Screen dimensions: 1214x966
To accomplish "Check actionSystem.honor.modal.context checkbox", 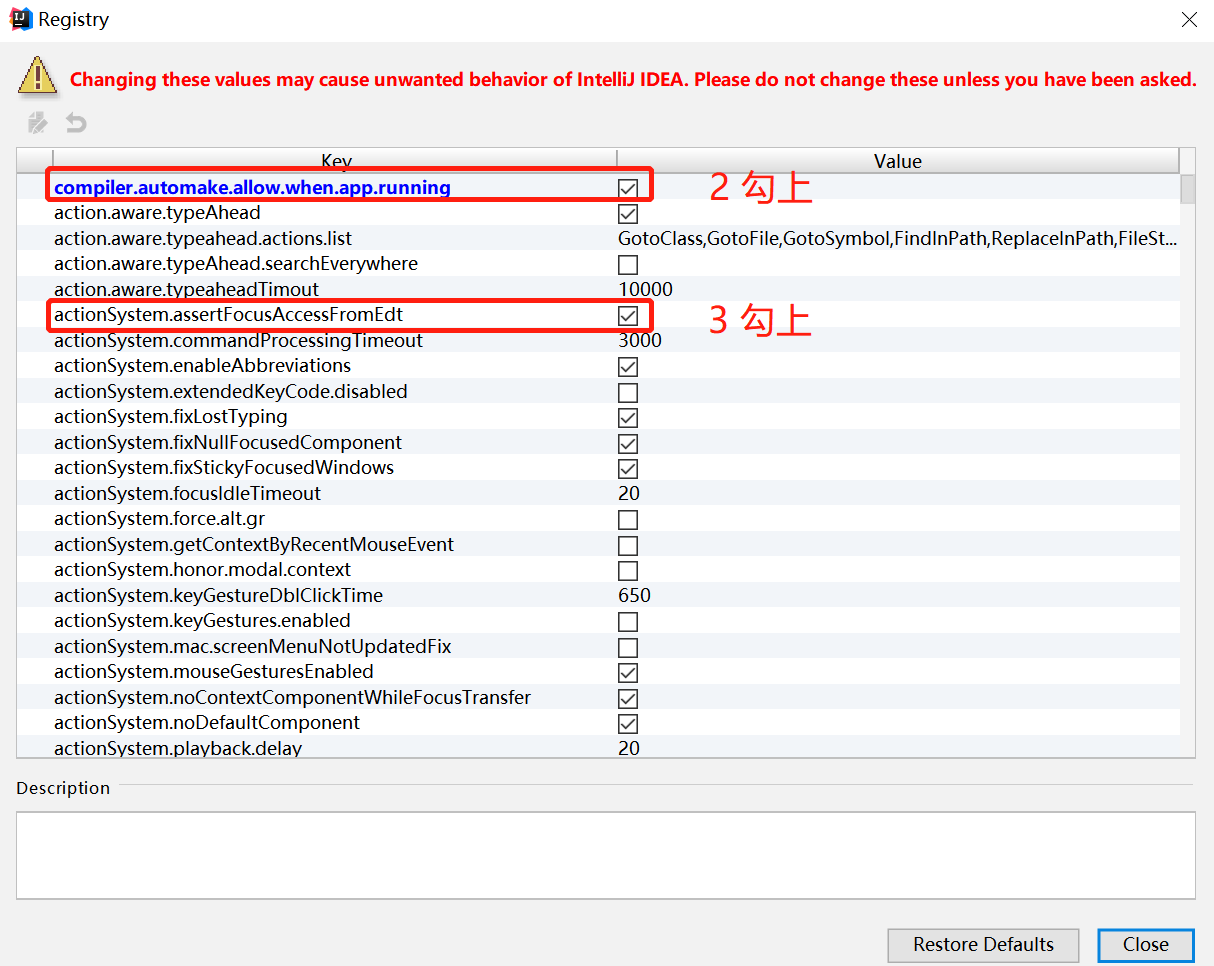I will tap(628, 571).
